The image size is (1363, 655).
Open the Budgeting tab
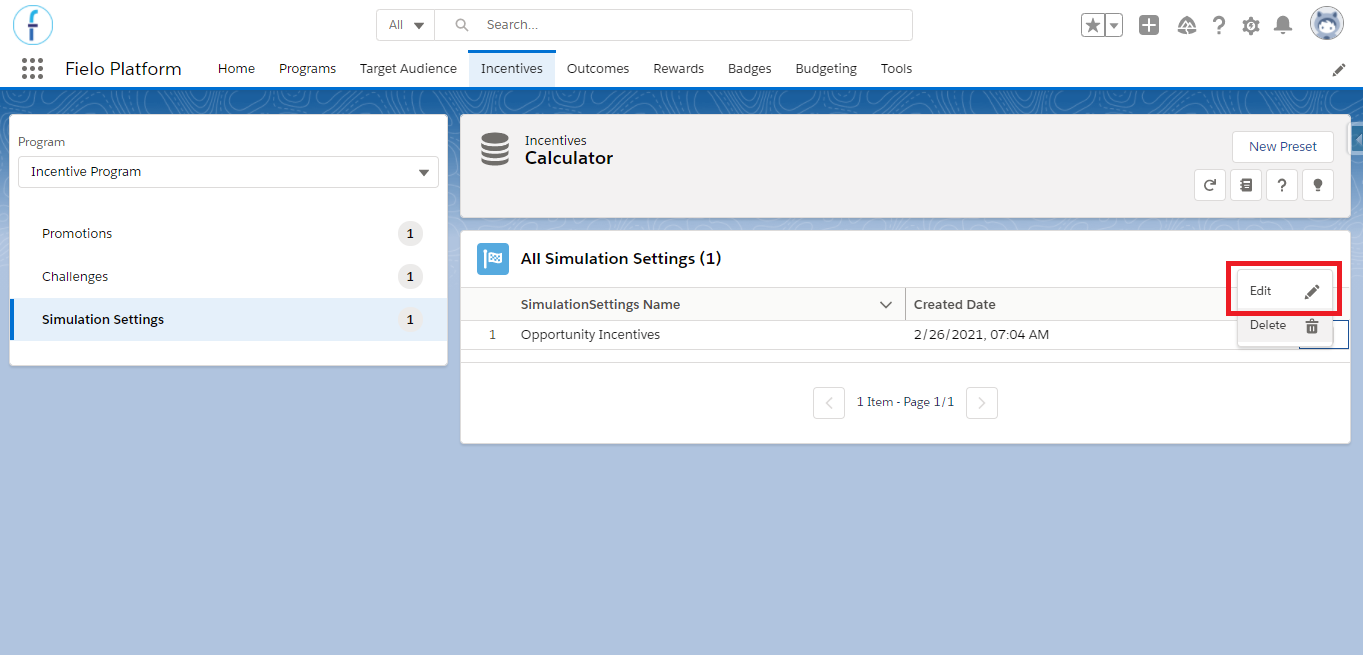826,69
